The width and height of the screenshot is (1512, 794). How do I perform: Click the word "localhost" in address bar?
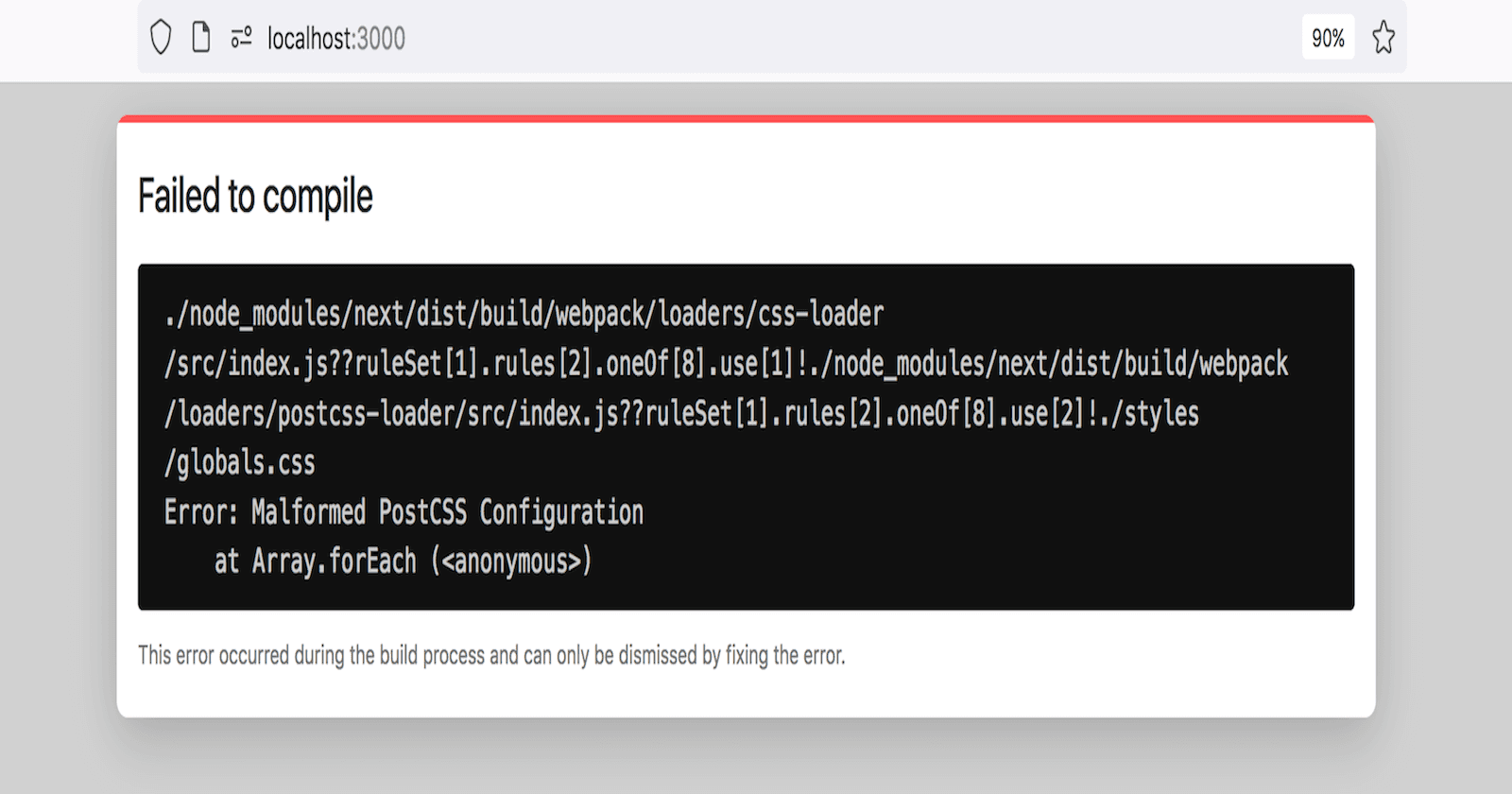[310, 38]
